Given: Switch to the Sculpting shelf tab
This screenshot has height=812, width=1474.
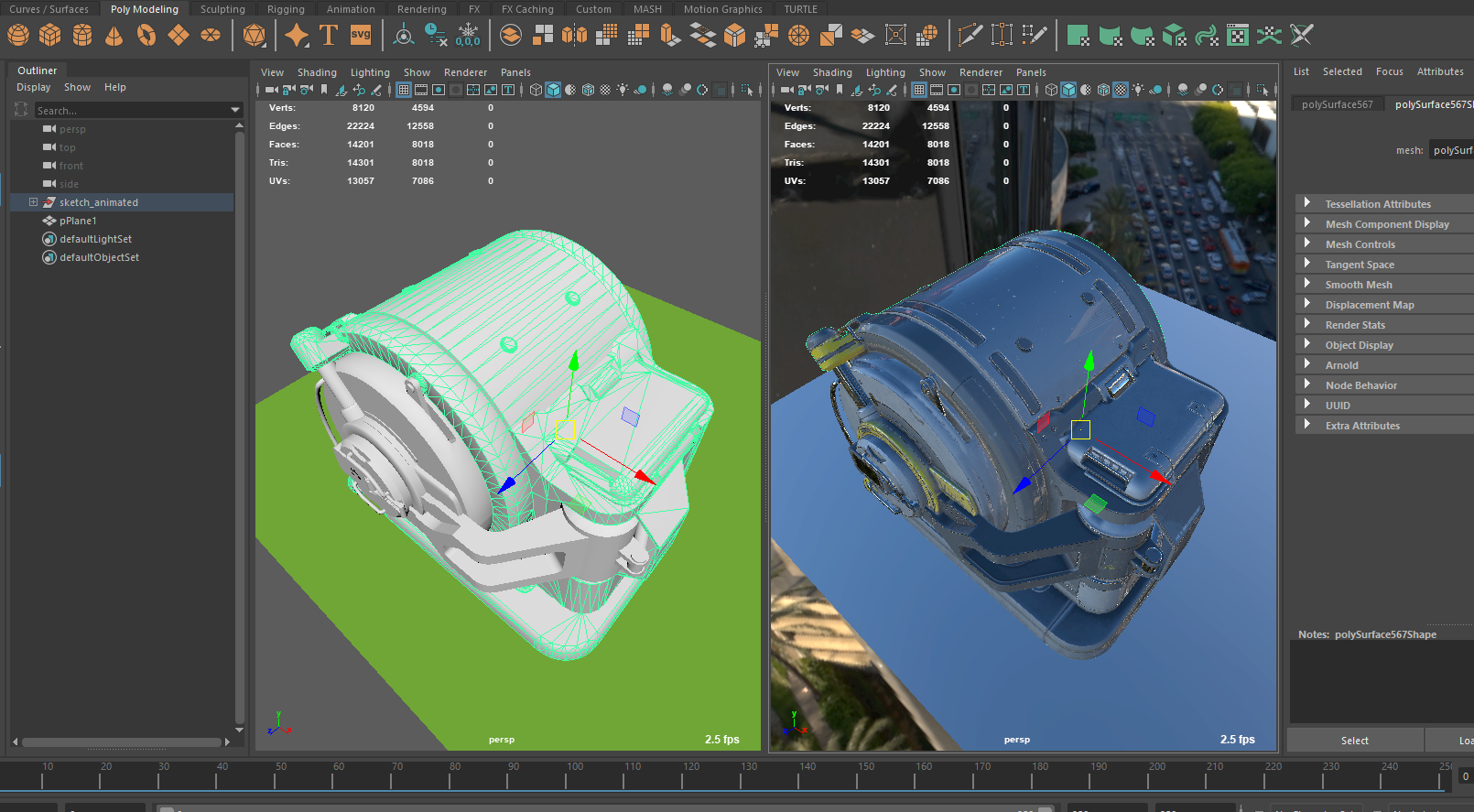Looking at the screenshot, I should tap(222, 9).
